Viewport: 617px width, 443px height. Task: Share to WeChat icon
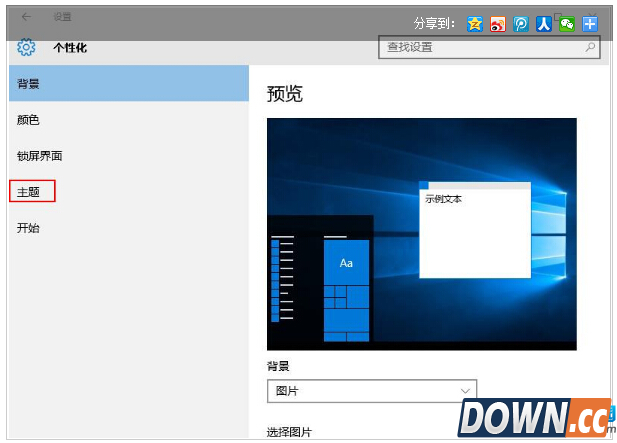click(567, 24)
